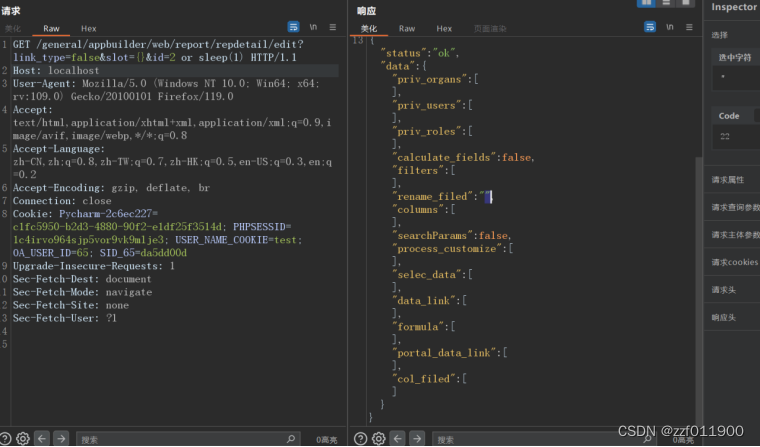Open request search help icon

pyautogui.click(x=5, y=438)
